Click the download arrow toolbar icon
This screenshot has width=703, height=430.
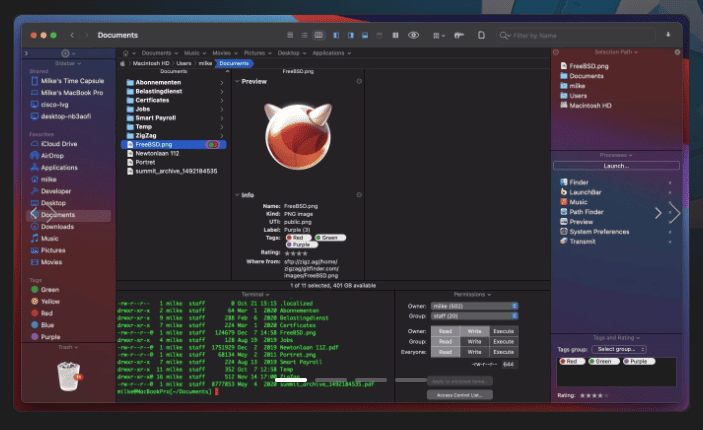click(668, 35)
